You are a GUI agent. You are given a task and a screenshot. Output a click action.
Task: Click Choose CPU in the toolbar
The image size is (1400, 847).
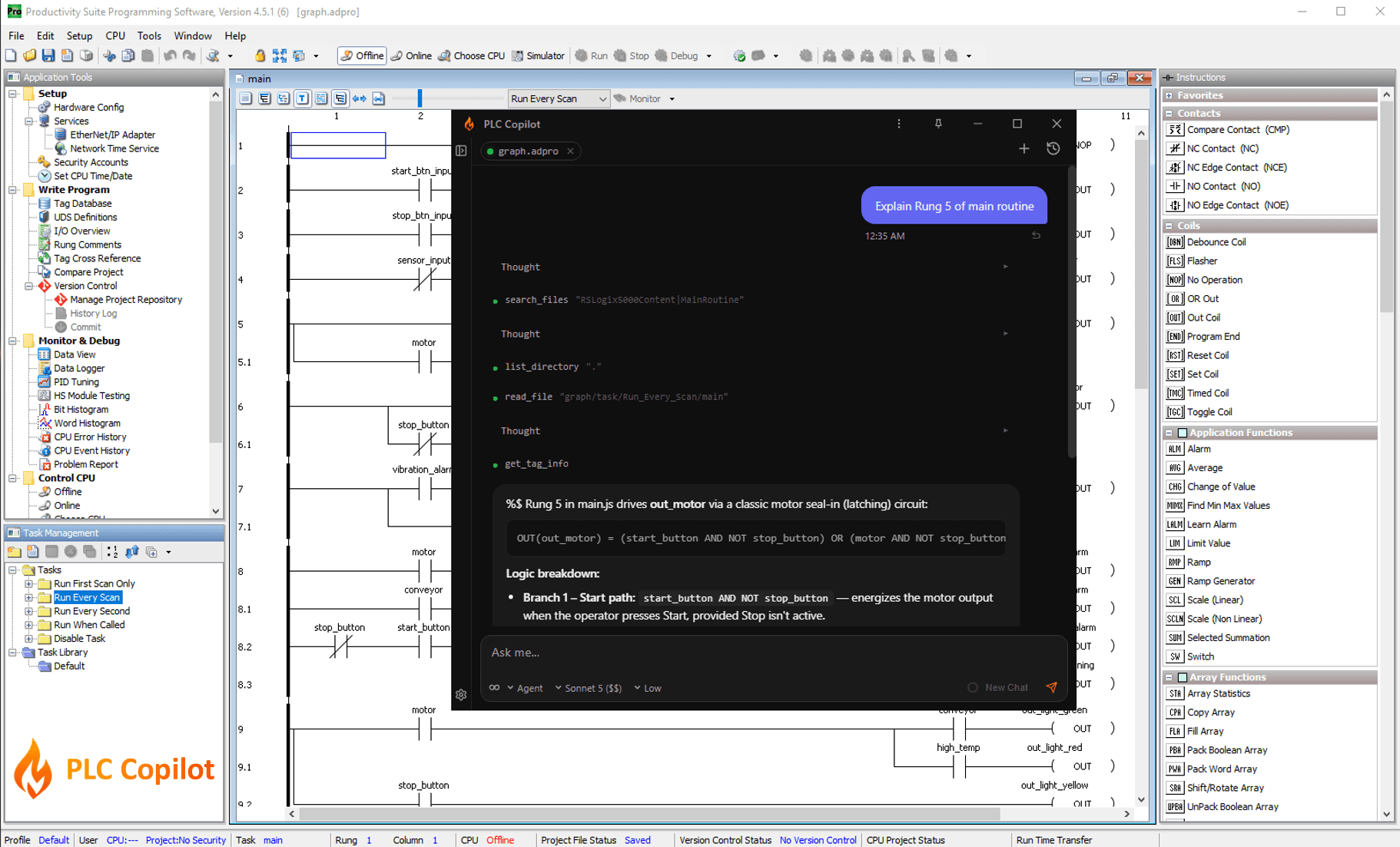tap(472, 55)
